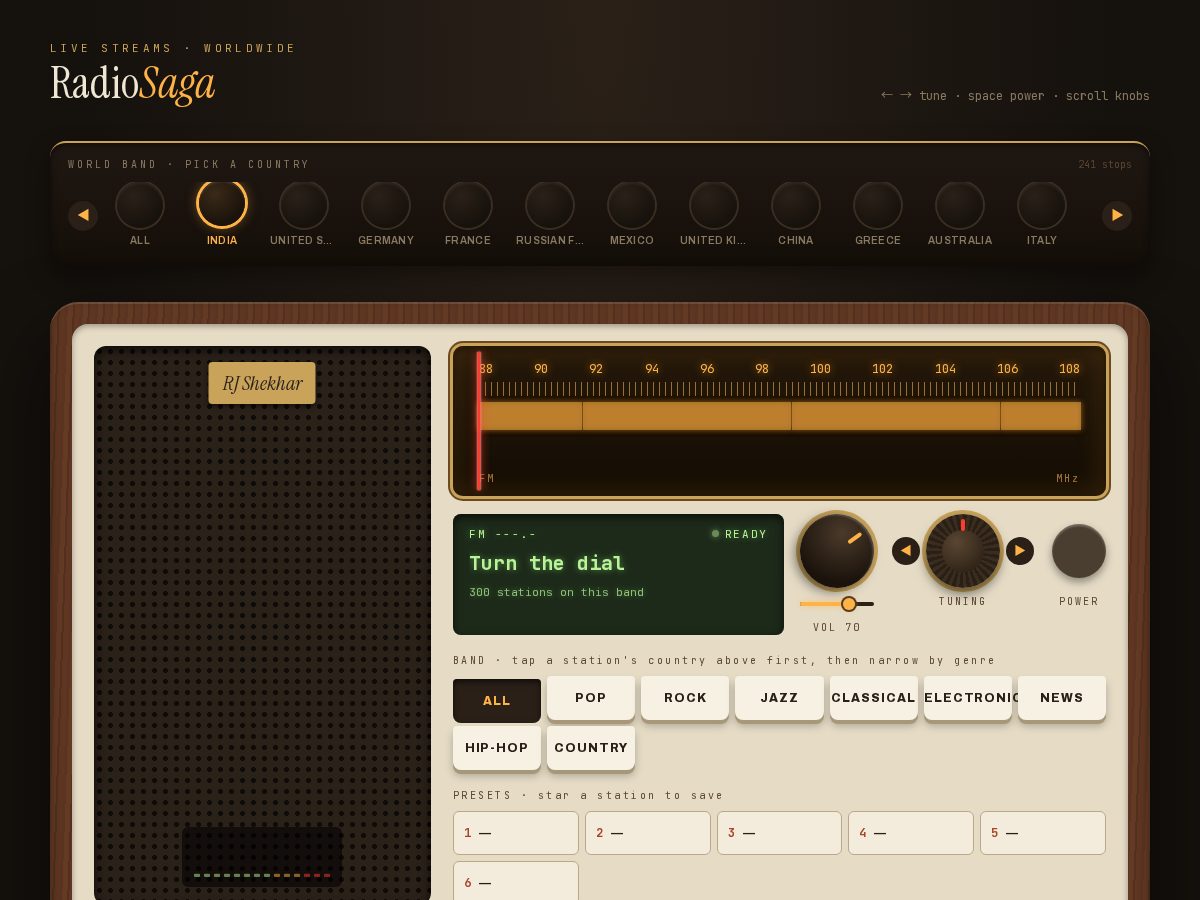The image size is (1200, 900).
Task: Click the FM frequency dial scale
Action: 779,420
